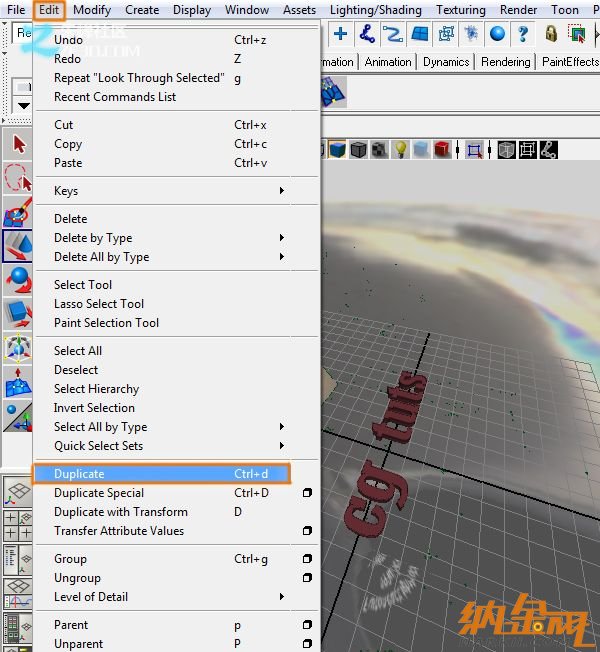The height and width of the screenshot is (652, 600).
Task: Switch to the Dynamics shelf tab
Action: (446, 62)
